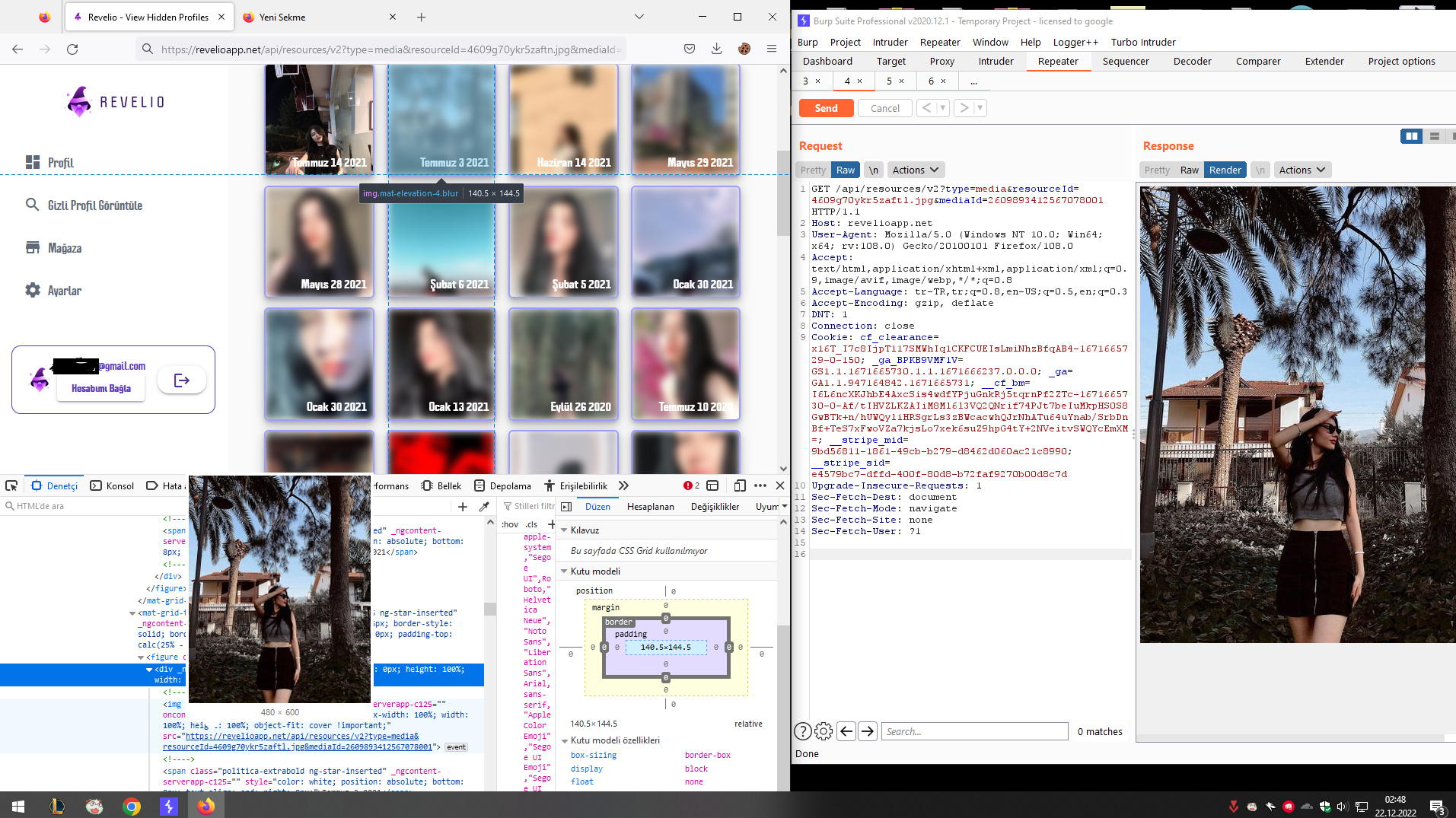Open Google Chrome from the taskbar

tap(132, 806)
